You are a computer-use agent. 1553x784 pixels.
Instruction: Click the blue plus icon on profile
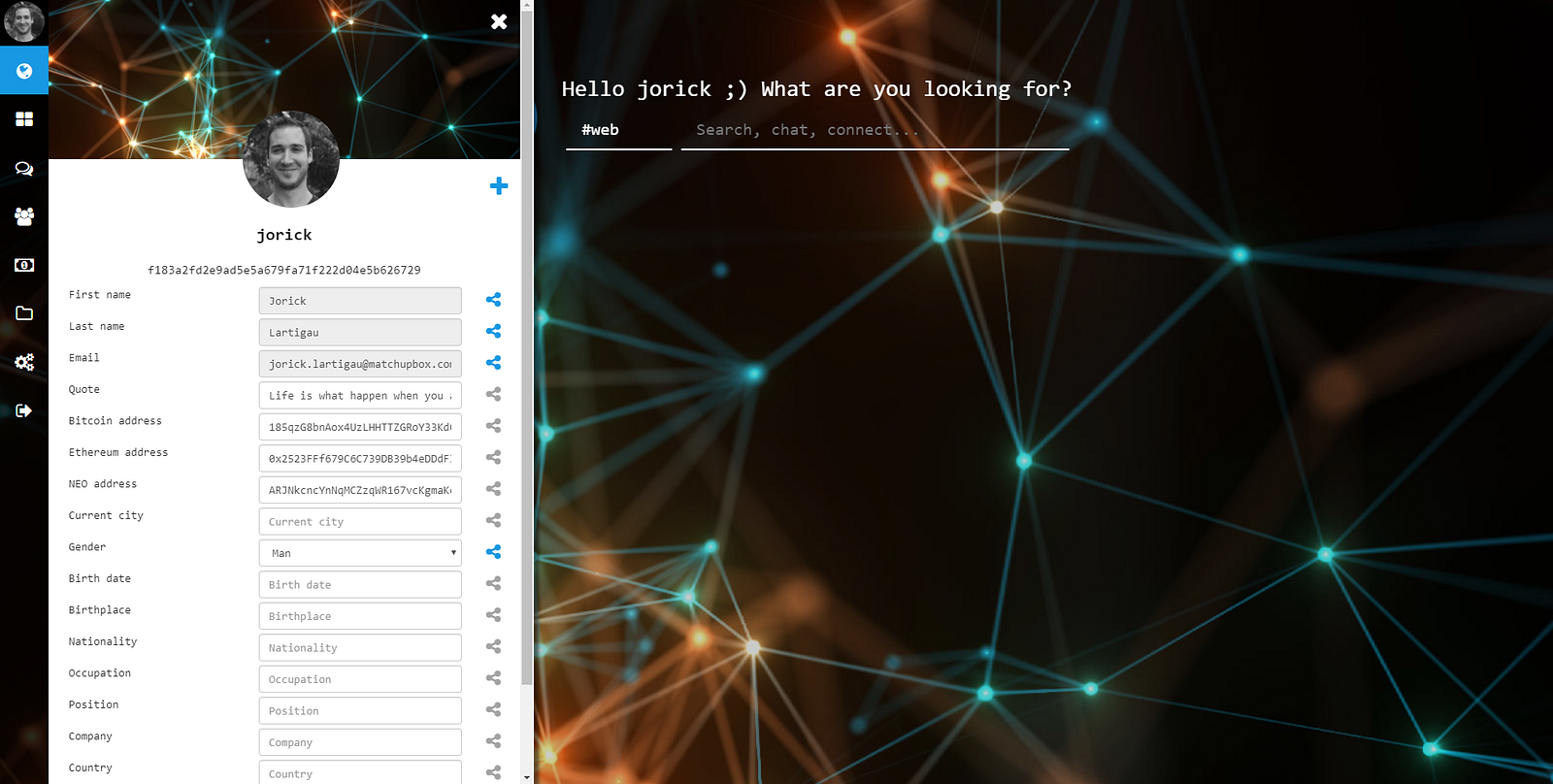pos(499,186)
